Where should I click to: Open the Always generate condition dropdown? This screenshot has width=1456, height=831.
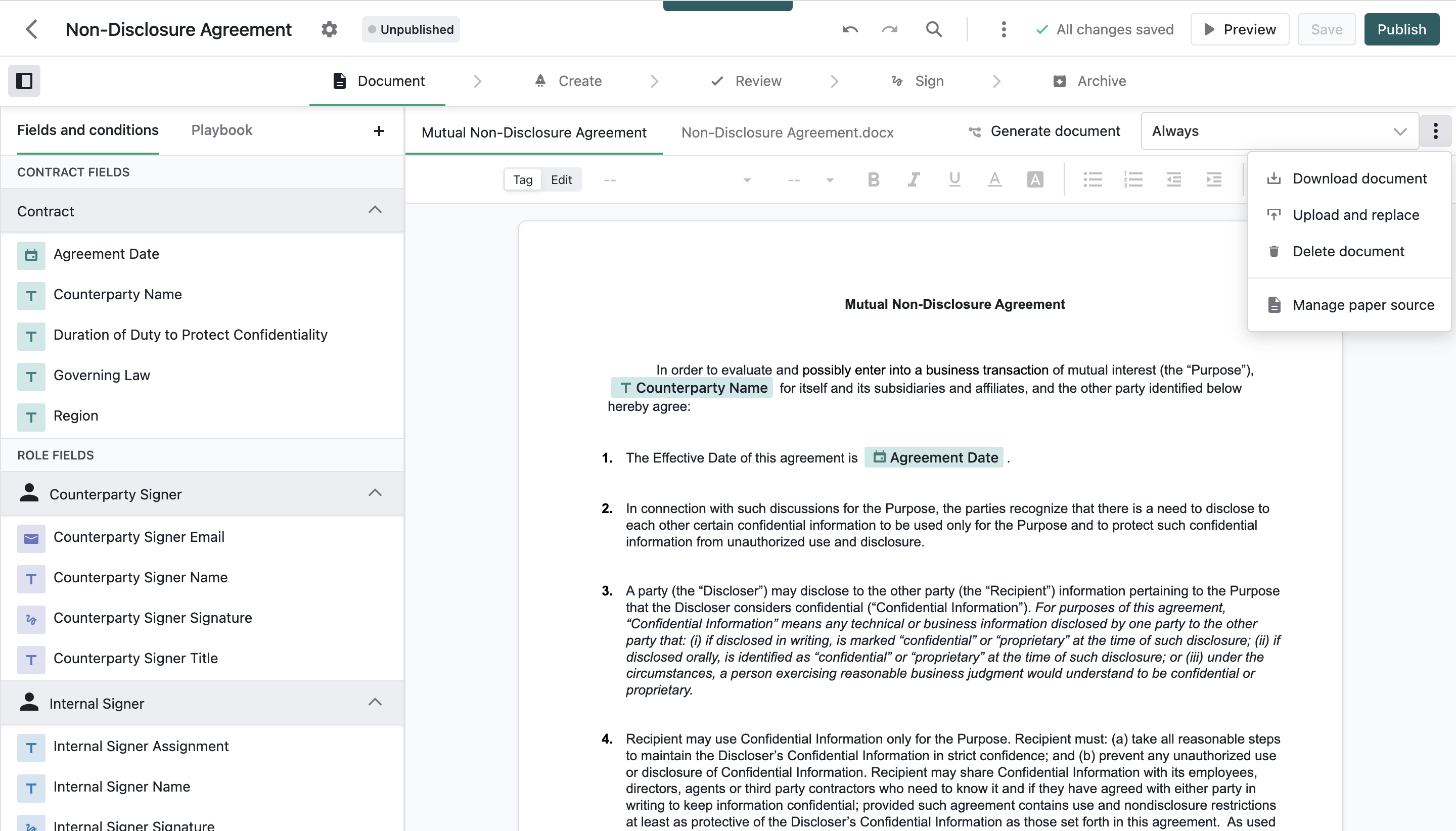pos(1279,131)
